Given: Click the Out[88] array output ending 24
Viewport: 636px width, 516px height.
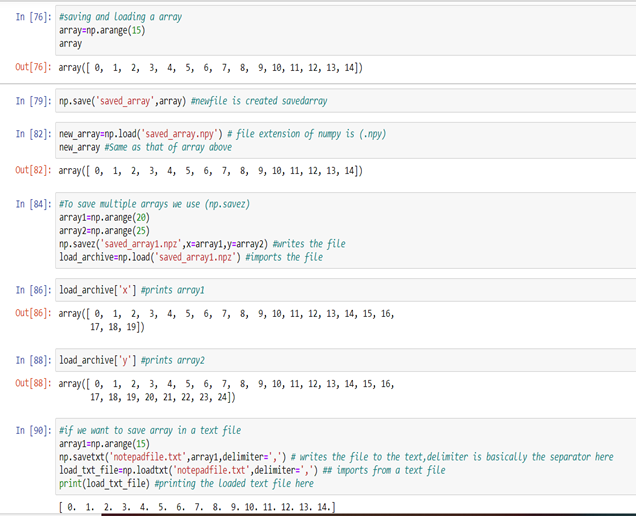Looking at the screenshot, I should click(226, 390).
